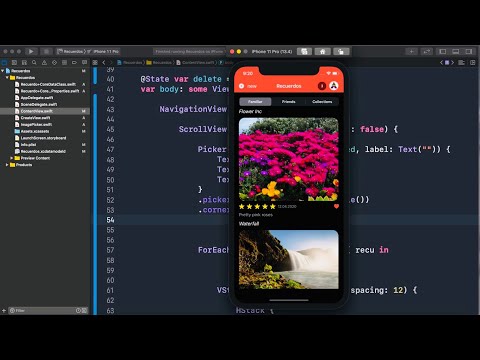Run the project with the Play button
The image size is (480, 360).
pos(31,51)
